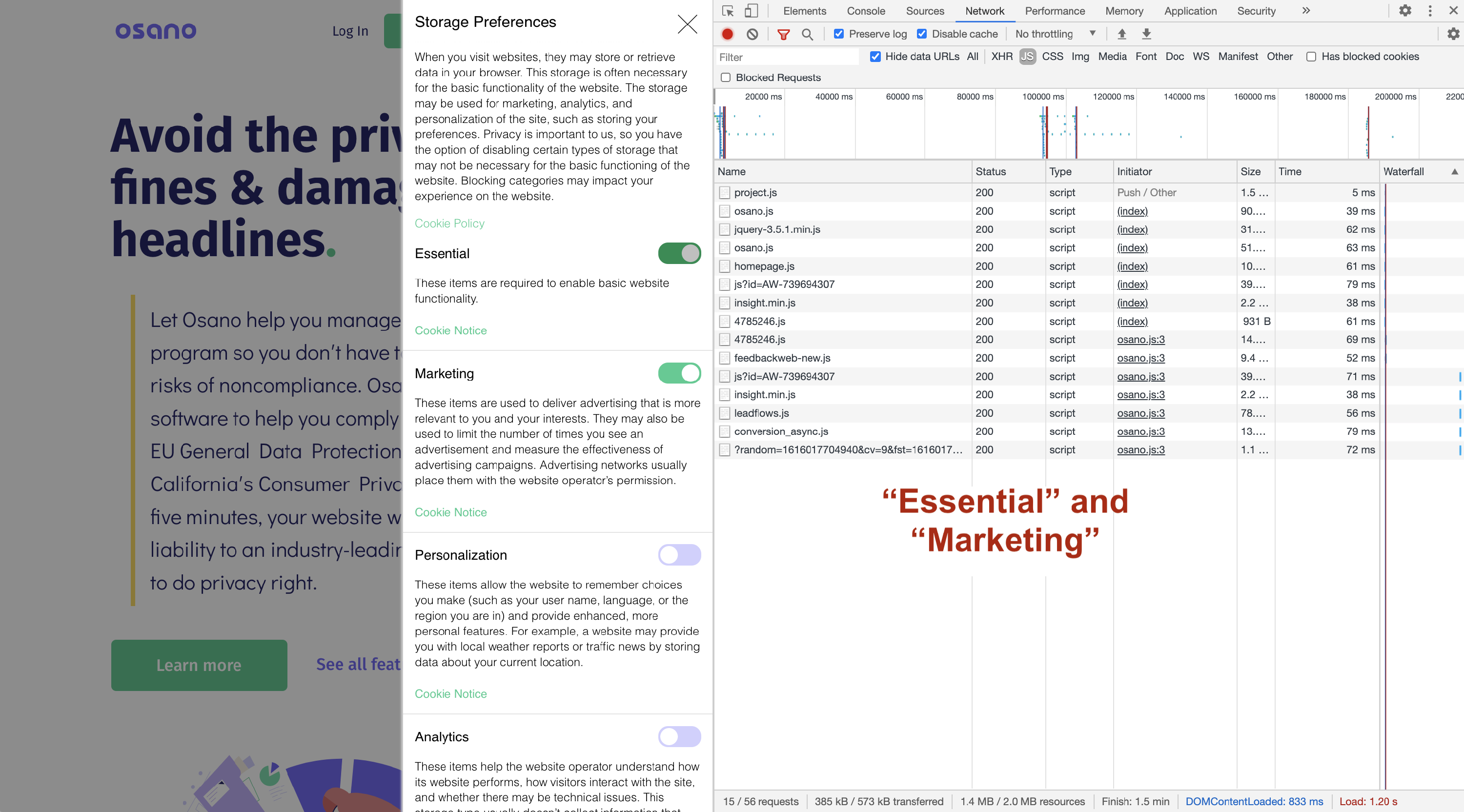Screen dimensions: 1464x812
Task: Toggle device toolbar icon
Action: point(752,11)
